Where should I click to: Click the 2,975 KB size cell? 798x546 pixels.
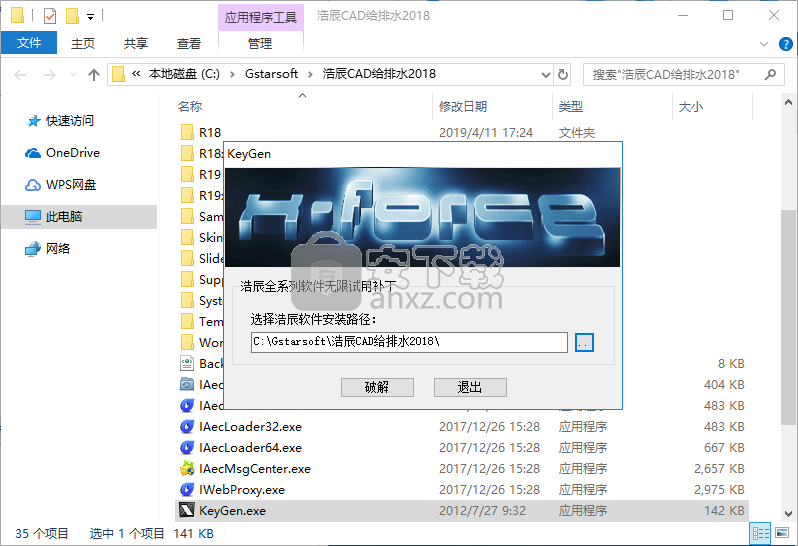(x=719, y=490)
